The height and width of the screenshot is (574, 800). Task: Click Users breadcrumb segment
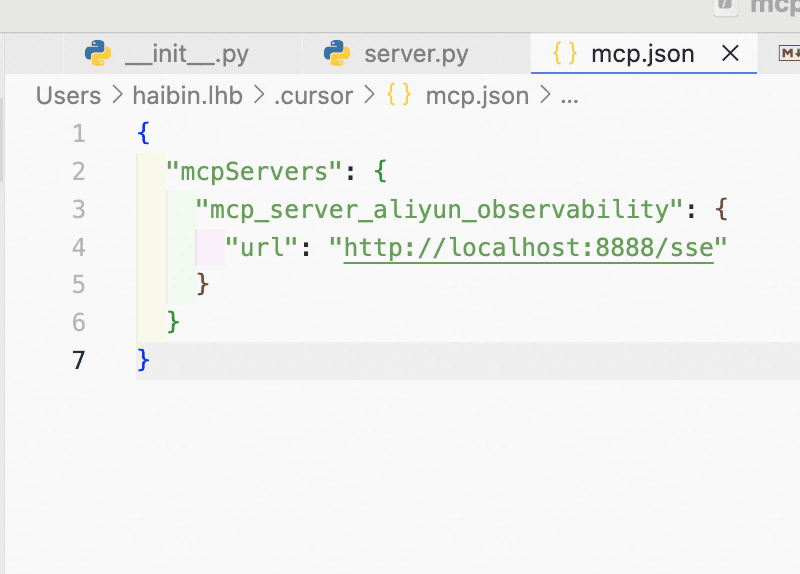68,95
